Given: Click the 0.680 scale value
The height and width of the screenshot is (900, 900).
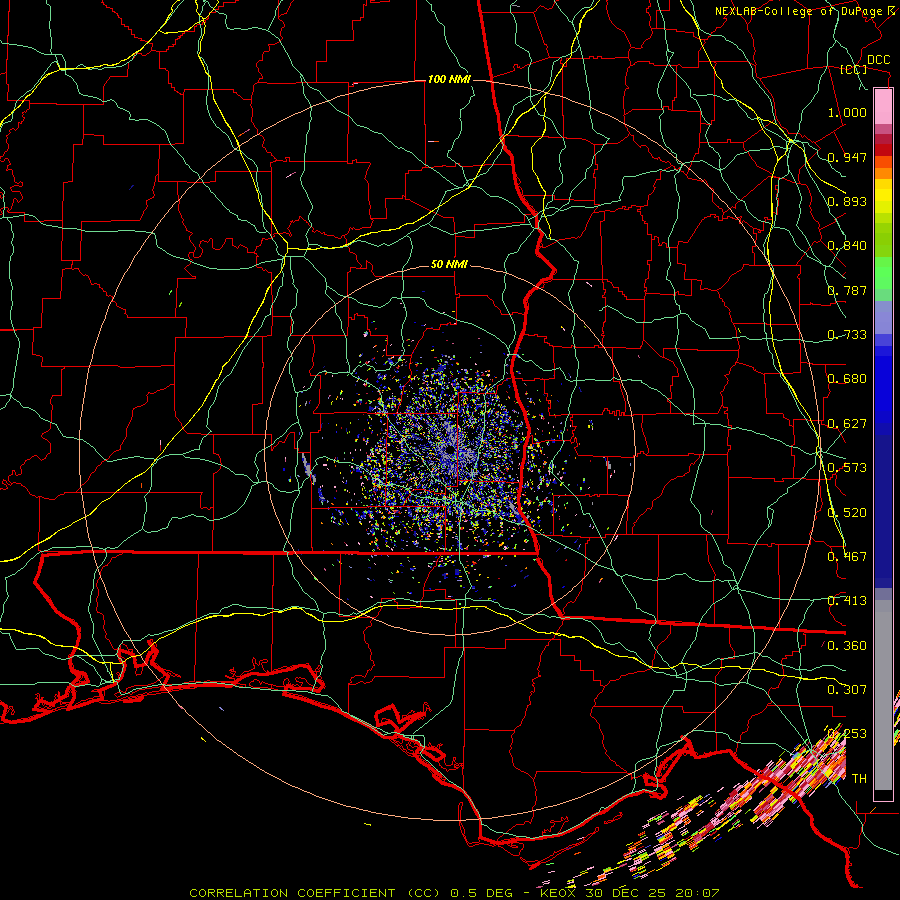Looking at the screenshot, I should [x=847, y=379].
